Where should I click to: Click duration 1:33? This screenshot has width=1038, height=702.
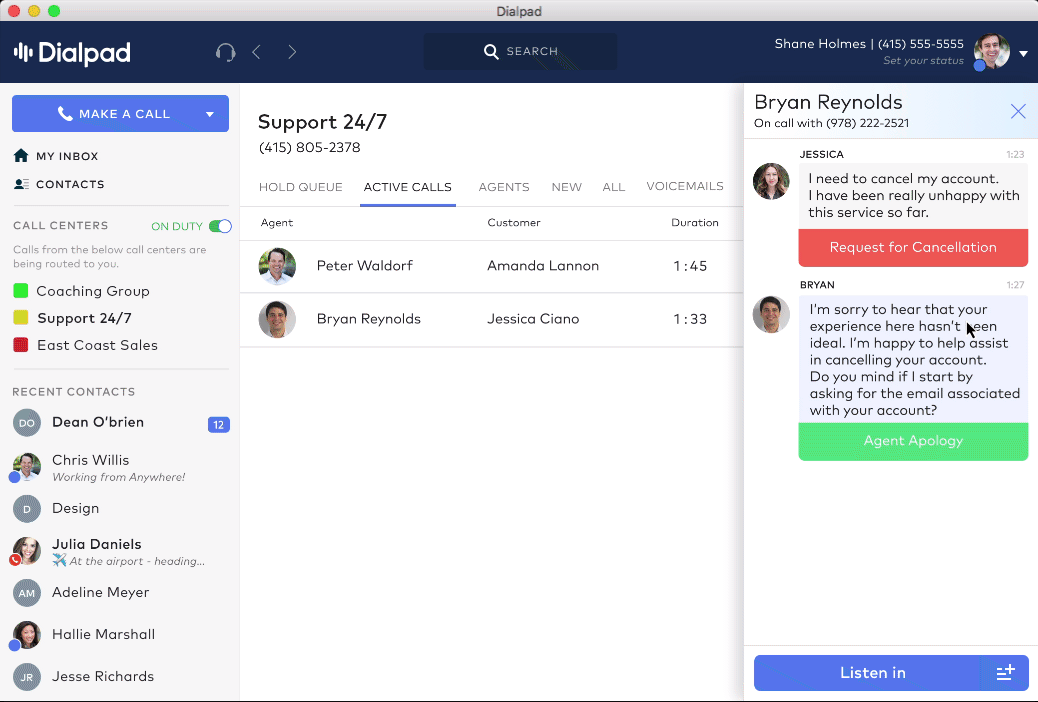(x=690, y=319)
